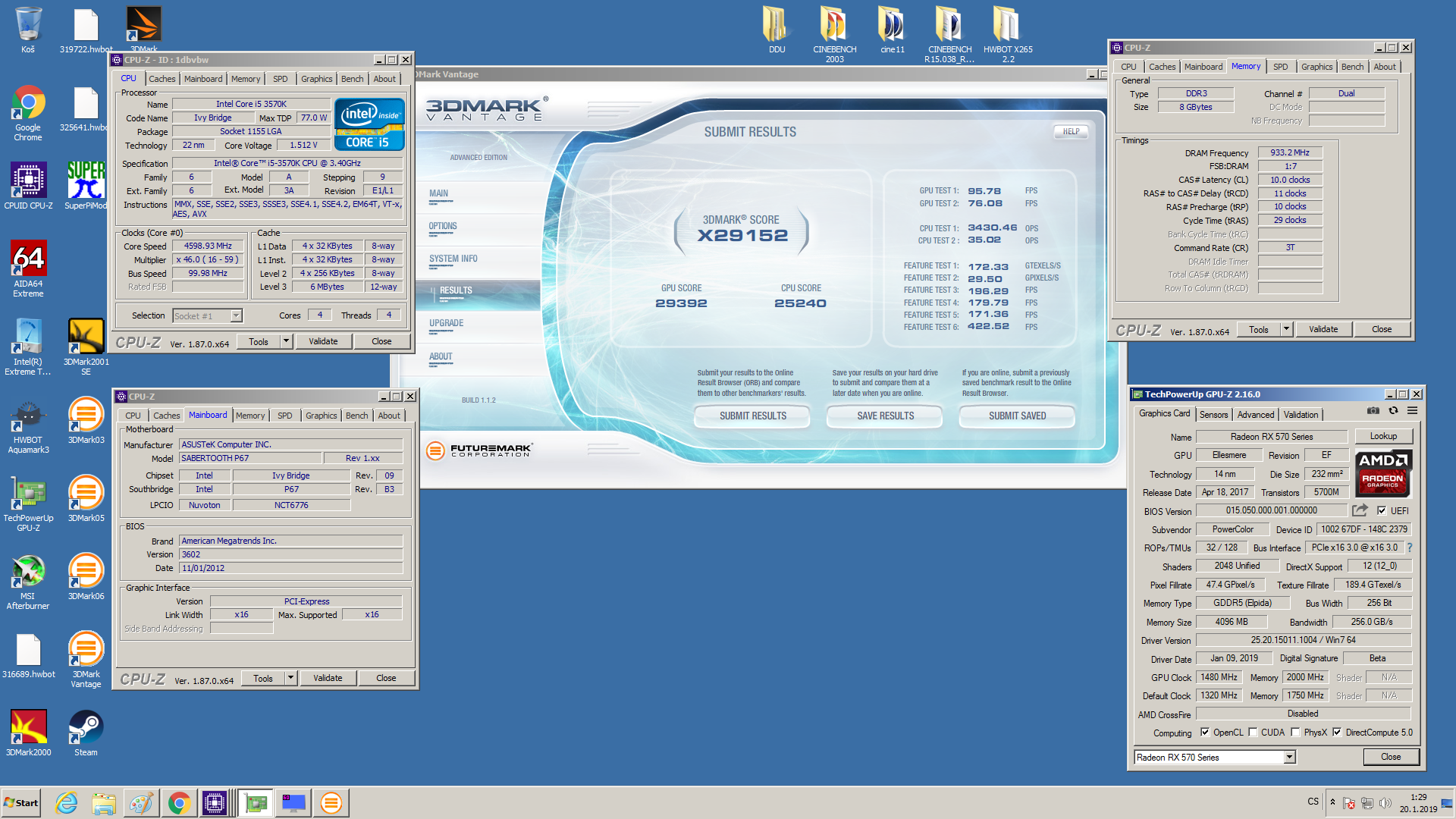Click the volume icon in system tray
Screen dimensions: 1456x819
(1385, 802)
